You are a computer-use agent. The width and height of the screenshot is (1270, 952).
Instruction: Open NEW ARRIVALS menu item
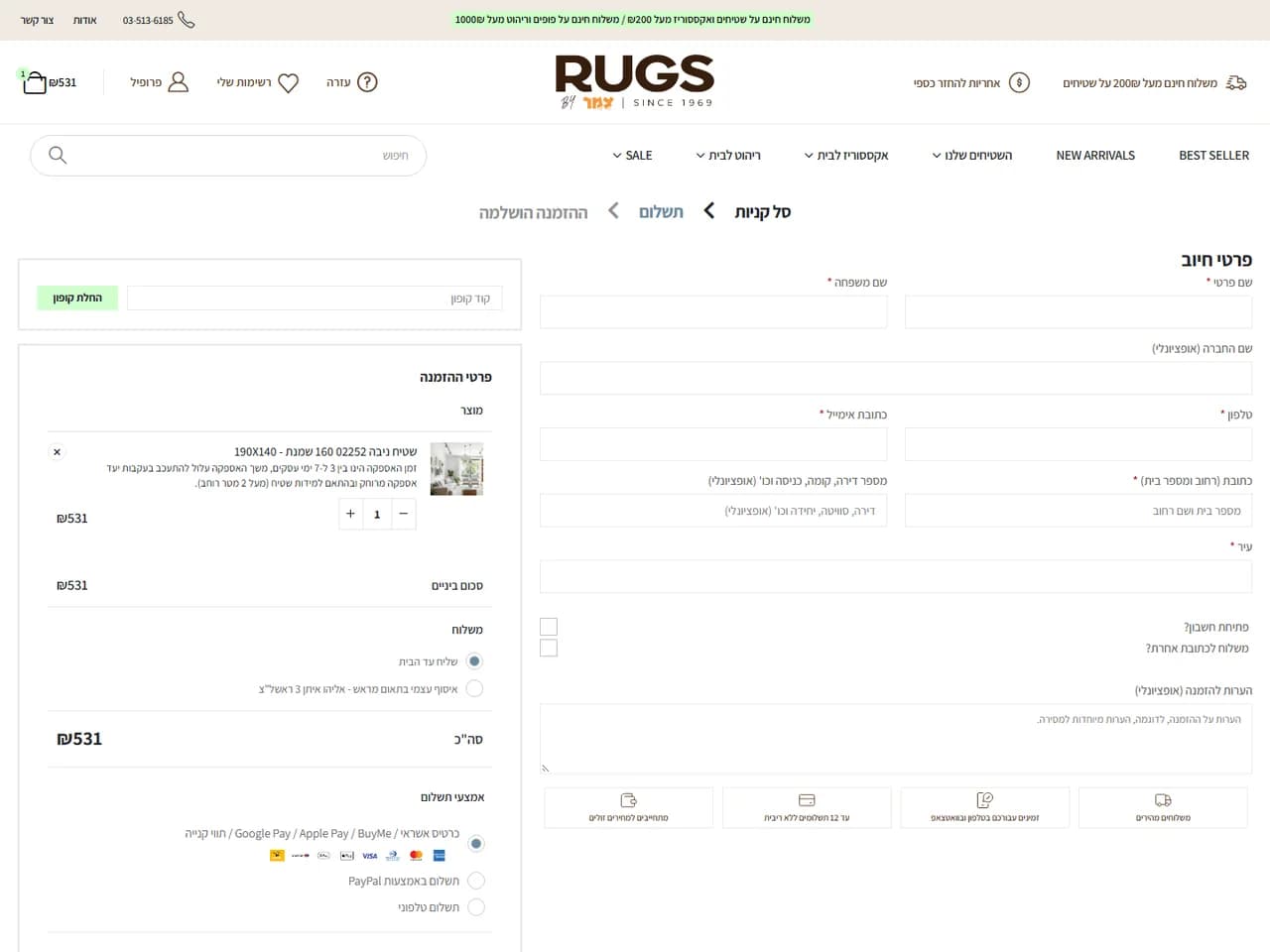coord(1095,156)
